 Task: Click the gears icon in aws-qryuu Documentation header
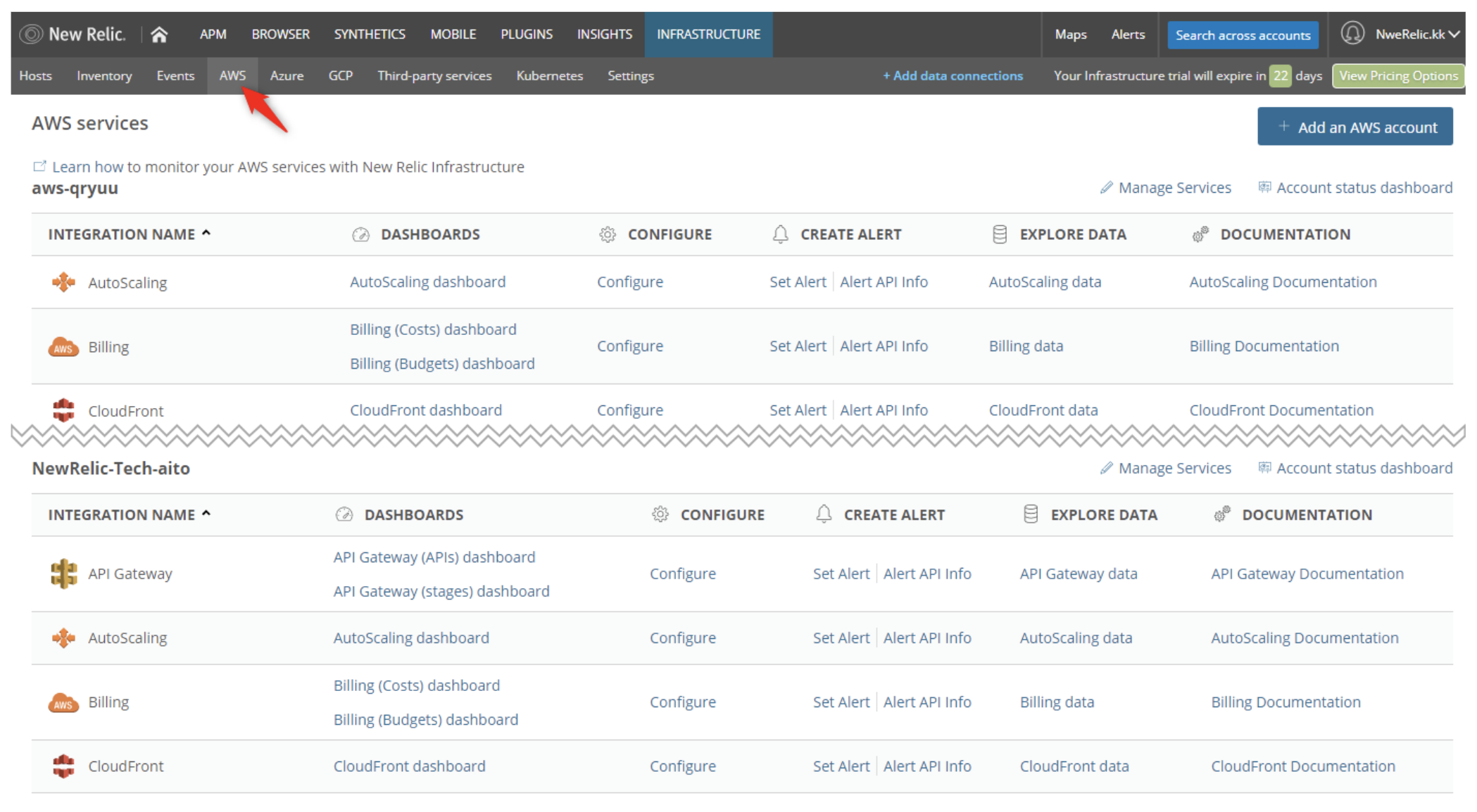(x=1200, y=234)
